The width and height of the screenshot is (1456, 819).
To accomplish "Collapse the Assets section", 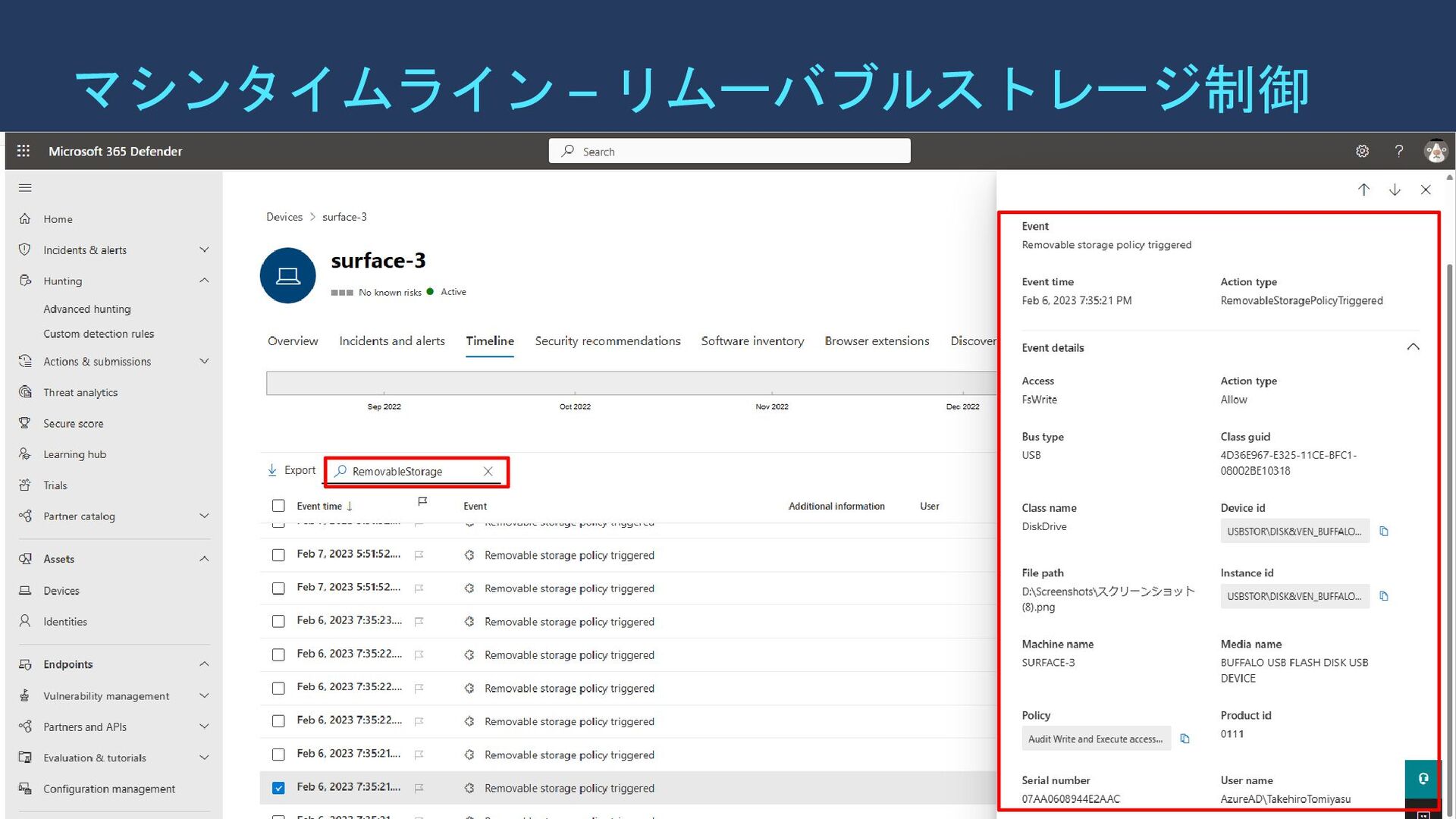I will point(204,559).
